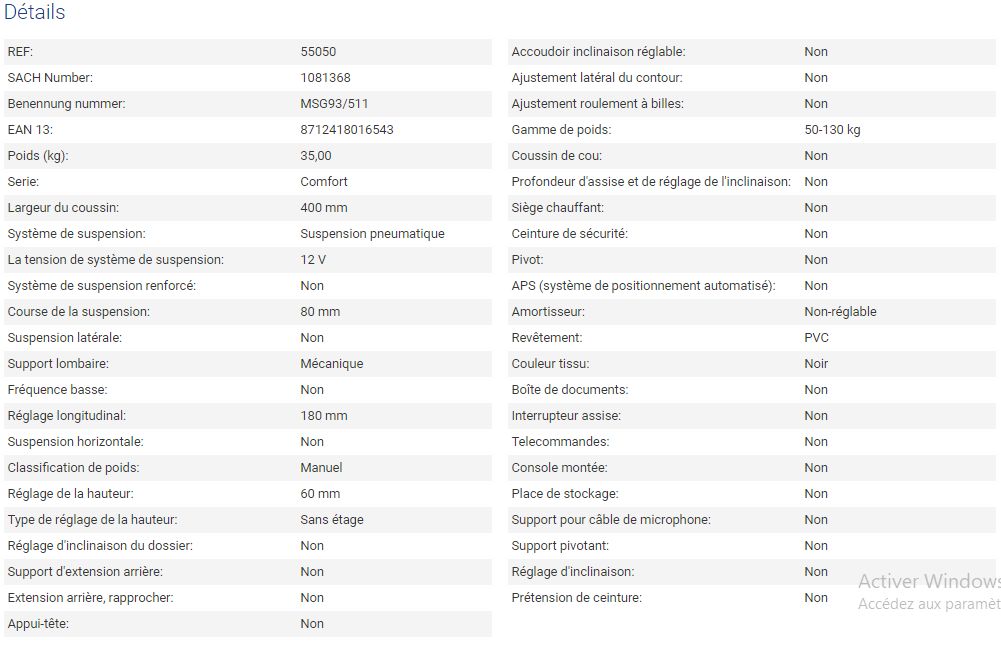The width and height of the screenshot is (1001, 649).
Task: Click the Largeur du coussin value 400 mm
Action: pyautogui.click(x=324, y=208)
